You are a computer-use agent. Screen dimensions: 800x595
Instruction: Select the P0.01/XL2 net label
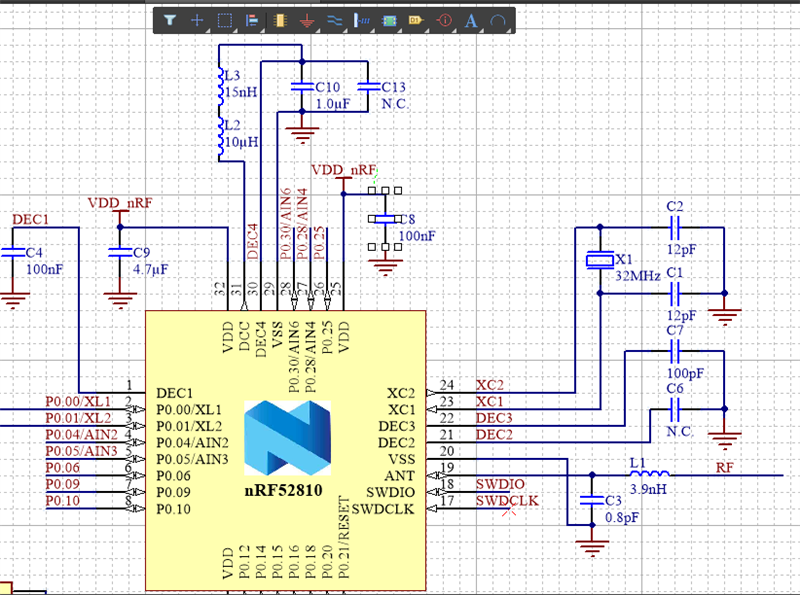(x=79, y=418)
